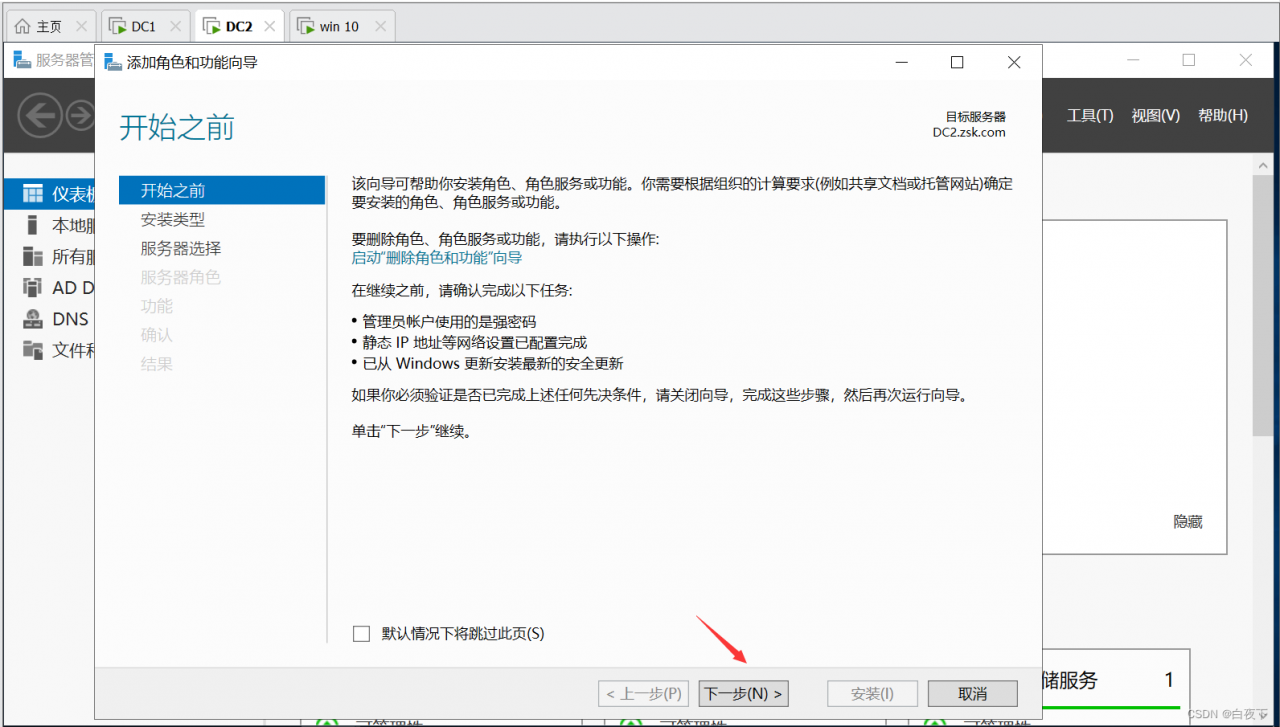
Task: Click 隐藏 link in Server Manager
Action: tap(1188, 522)
